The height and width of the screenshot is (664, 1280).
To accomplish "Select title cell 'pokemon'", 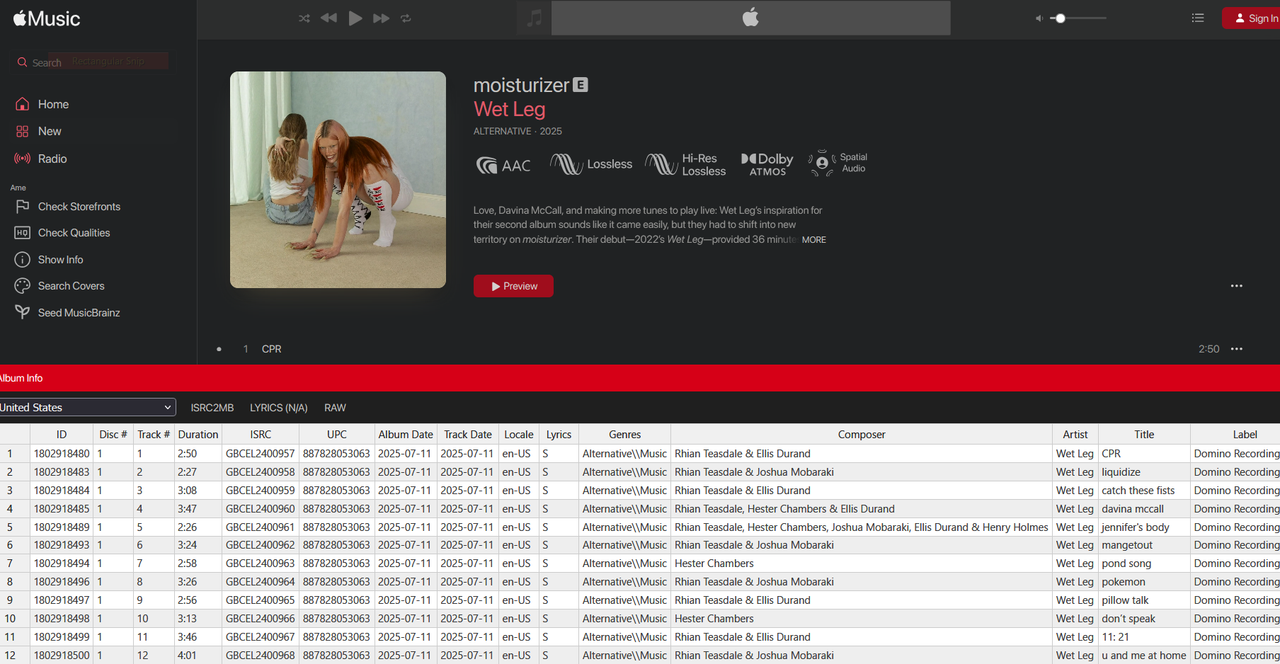I will [1144, 582].
